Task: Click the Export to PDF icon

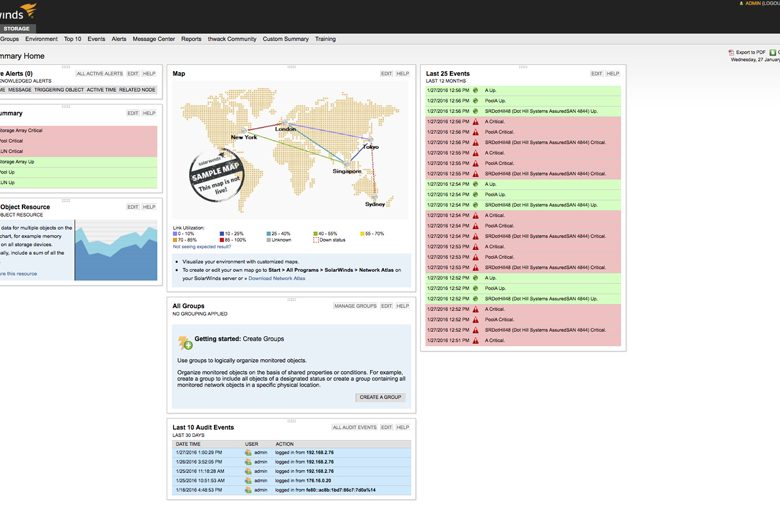Action: (x=731, y=52)
